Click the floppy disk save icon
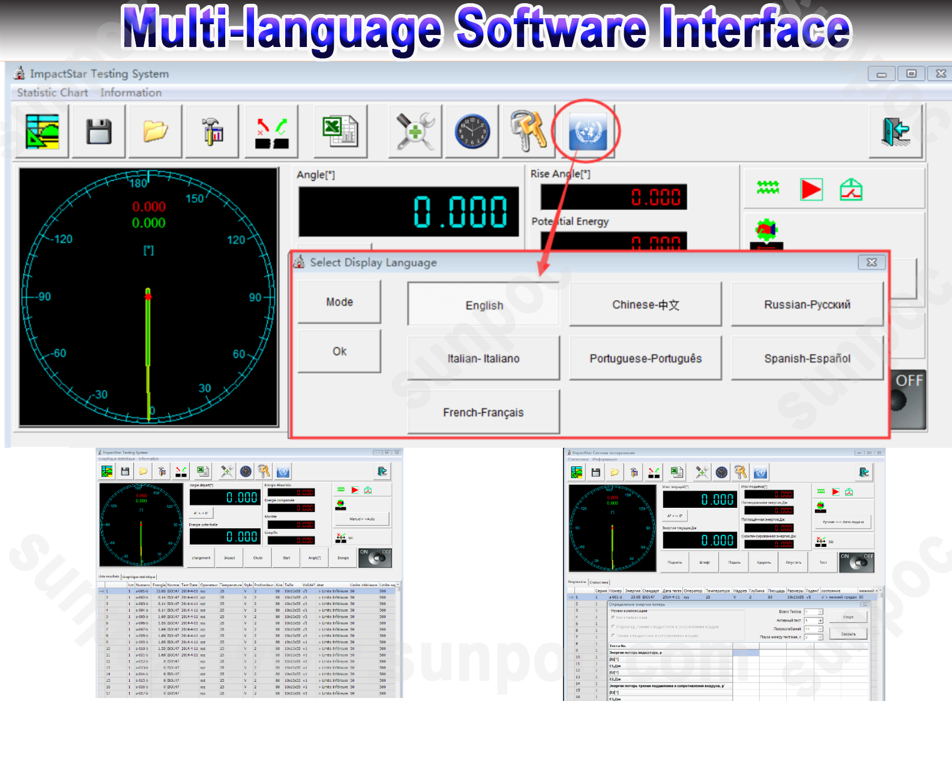 98,131
